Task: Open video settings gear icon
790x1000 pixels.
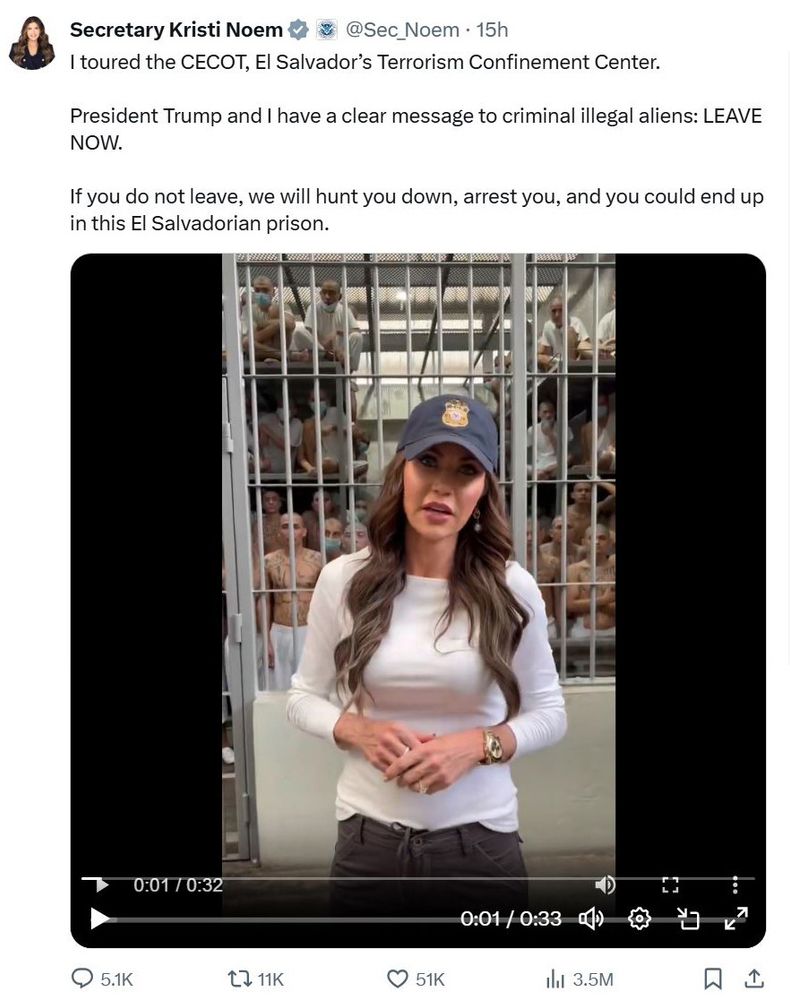Action: (640, 919)
